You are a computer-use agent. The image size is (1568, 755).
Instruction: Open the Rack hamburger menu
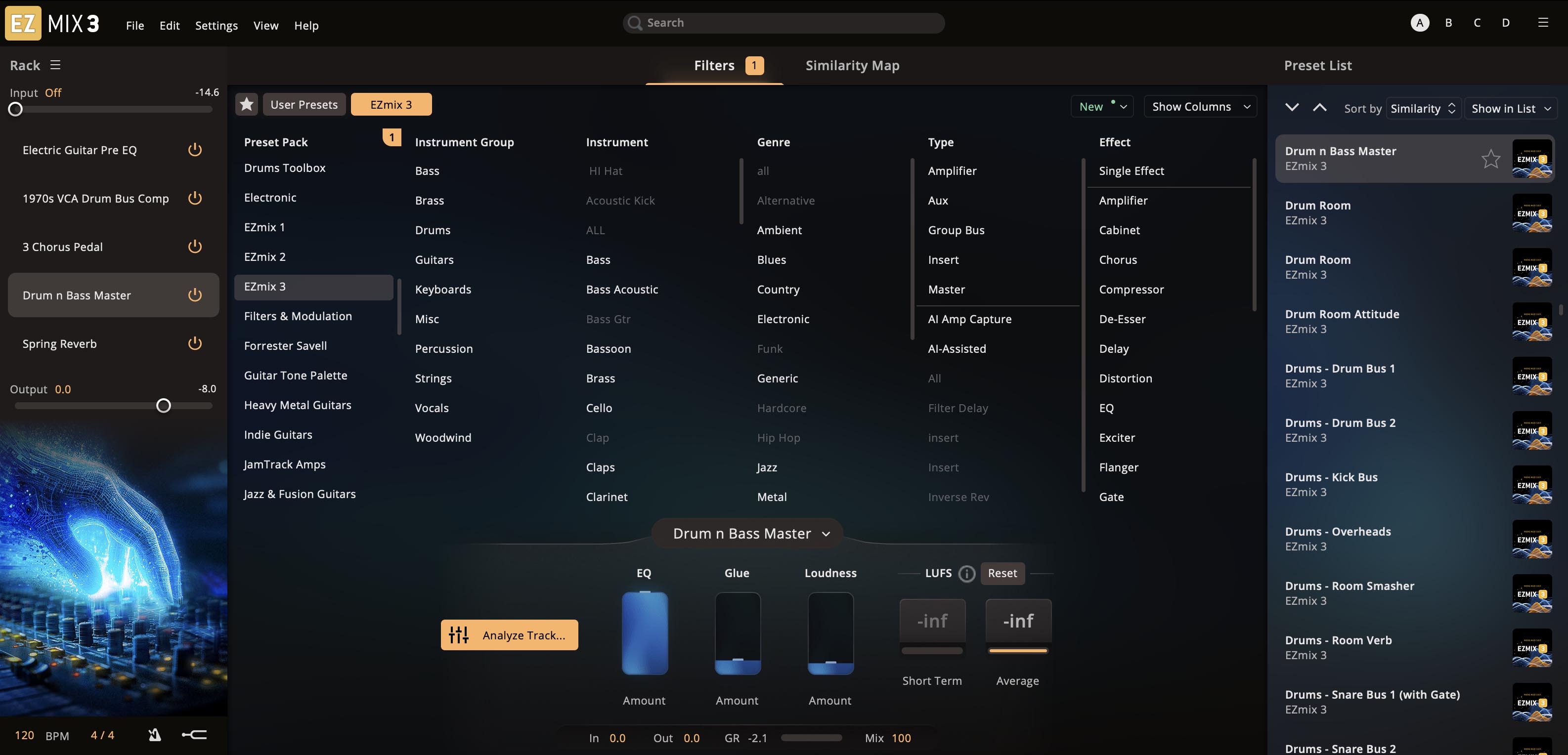coord(55,65)
